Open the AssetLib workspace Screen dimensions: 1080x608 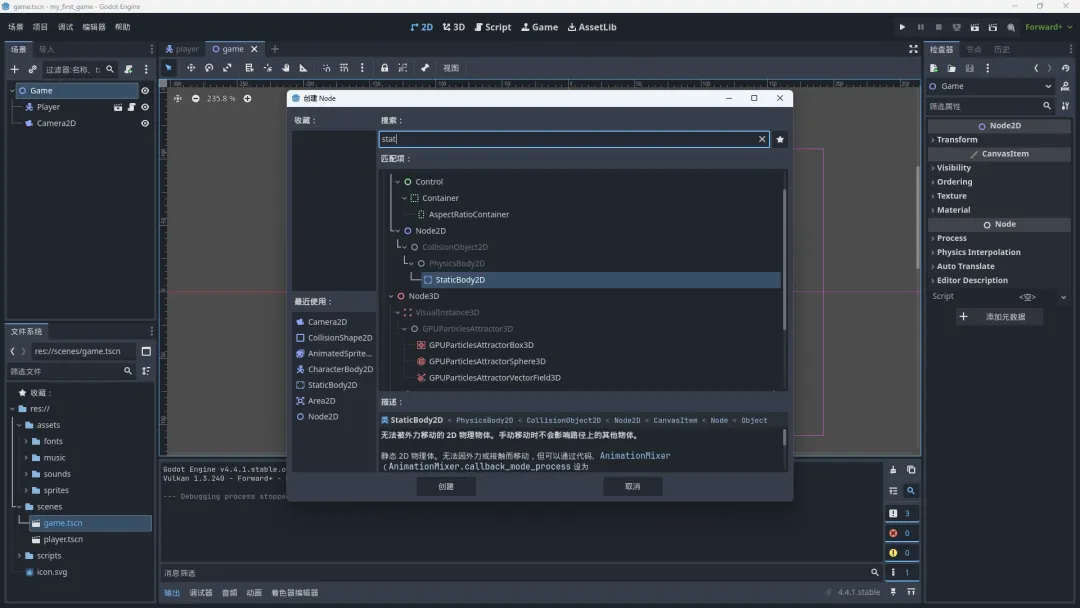592,27
